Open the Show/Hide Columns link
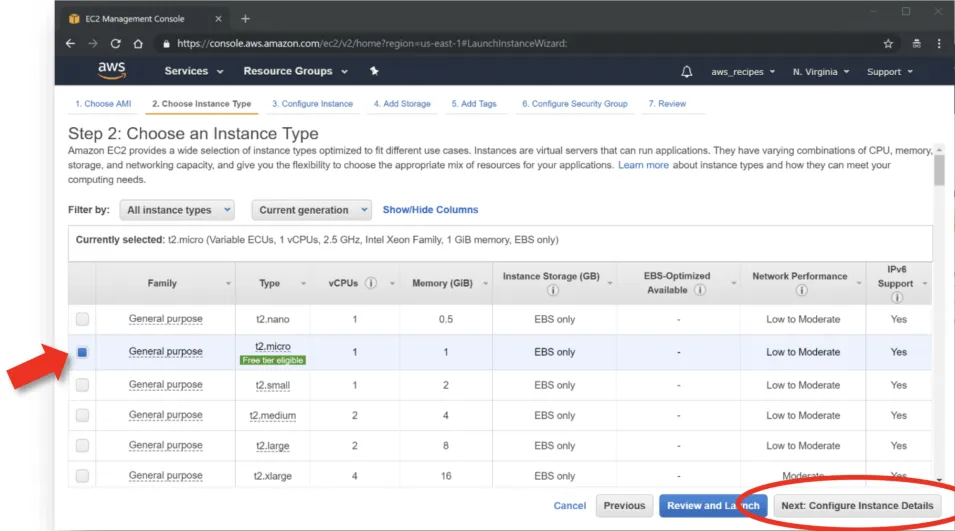This screenshot has width=955, height=531. (430, 209)
